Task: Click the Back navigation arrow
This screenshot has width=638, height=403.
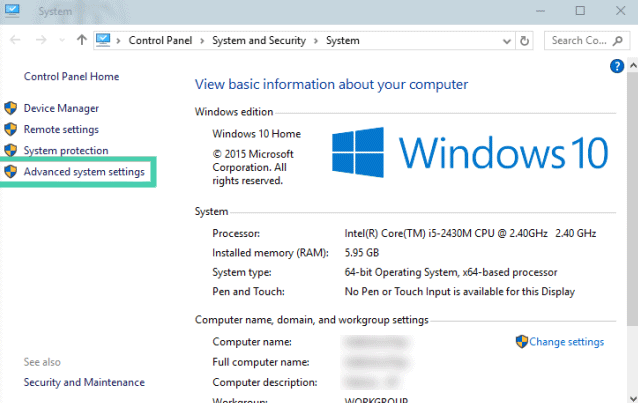Action: tap(15, 40)
